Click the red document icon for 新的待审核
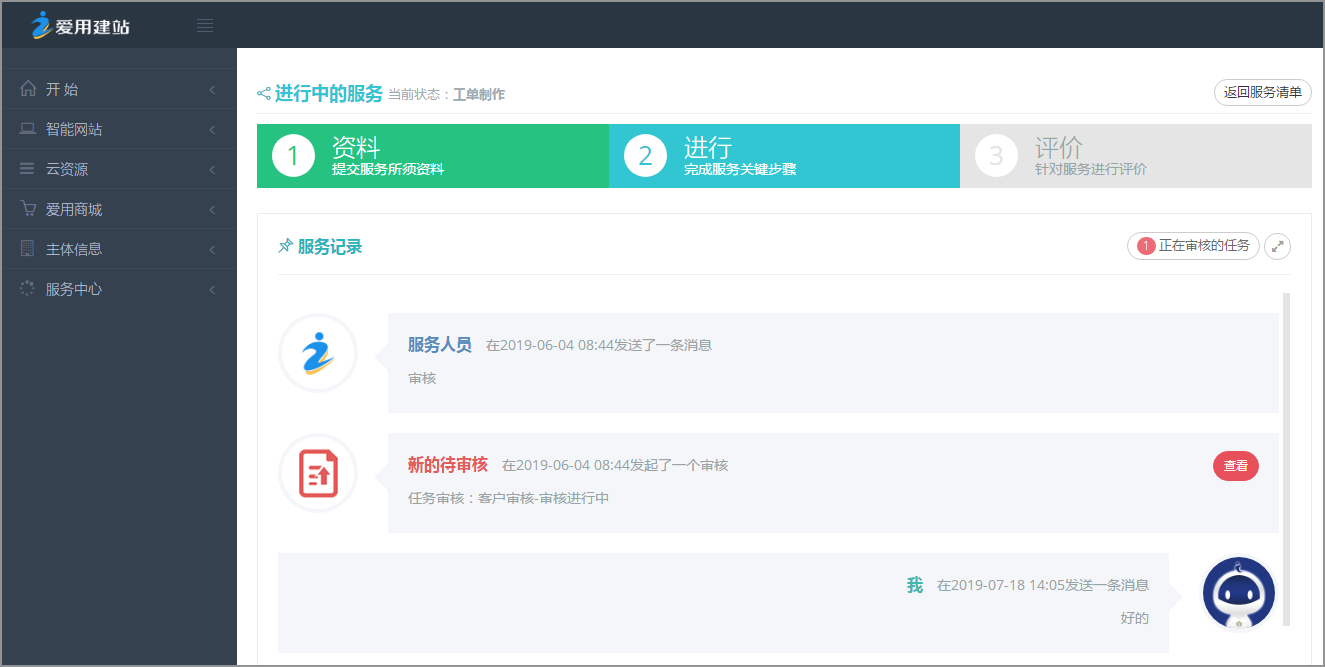 tap(318, 473)
